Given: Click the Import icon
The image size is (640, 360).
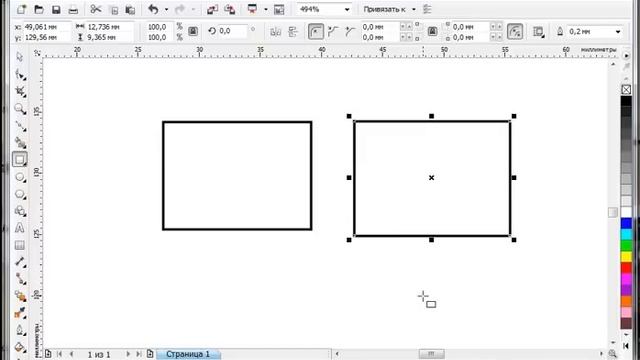Looking at the screenshot, I should click(x=212, y=9).
